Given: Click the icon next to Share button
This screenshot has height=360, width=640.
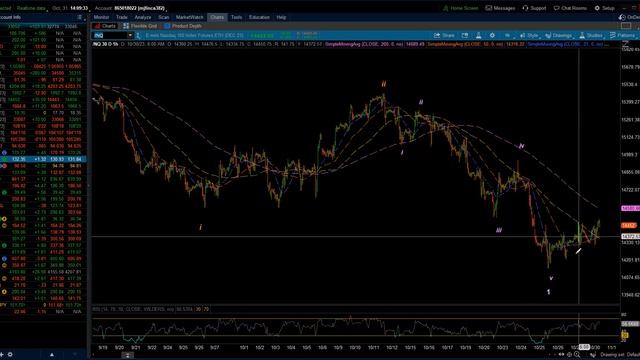Looking at the screenshot, I should pyautogui.click(x=464, y=36).
